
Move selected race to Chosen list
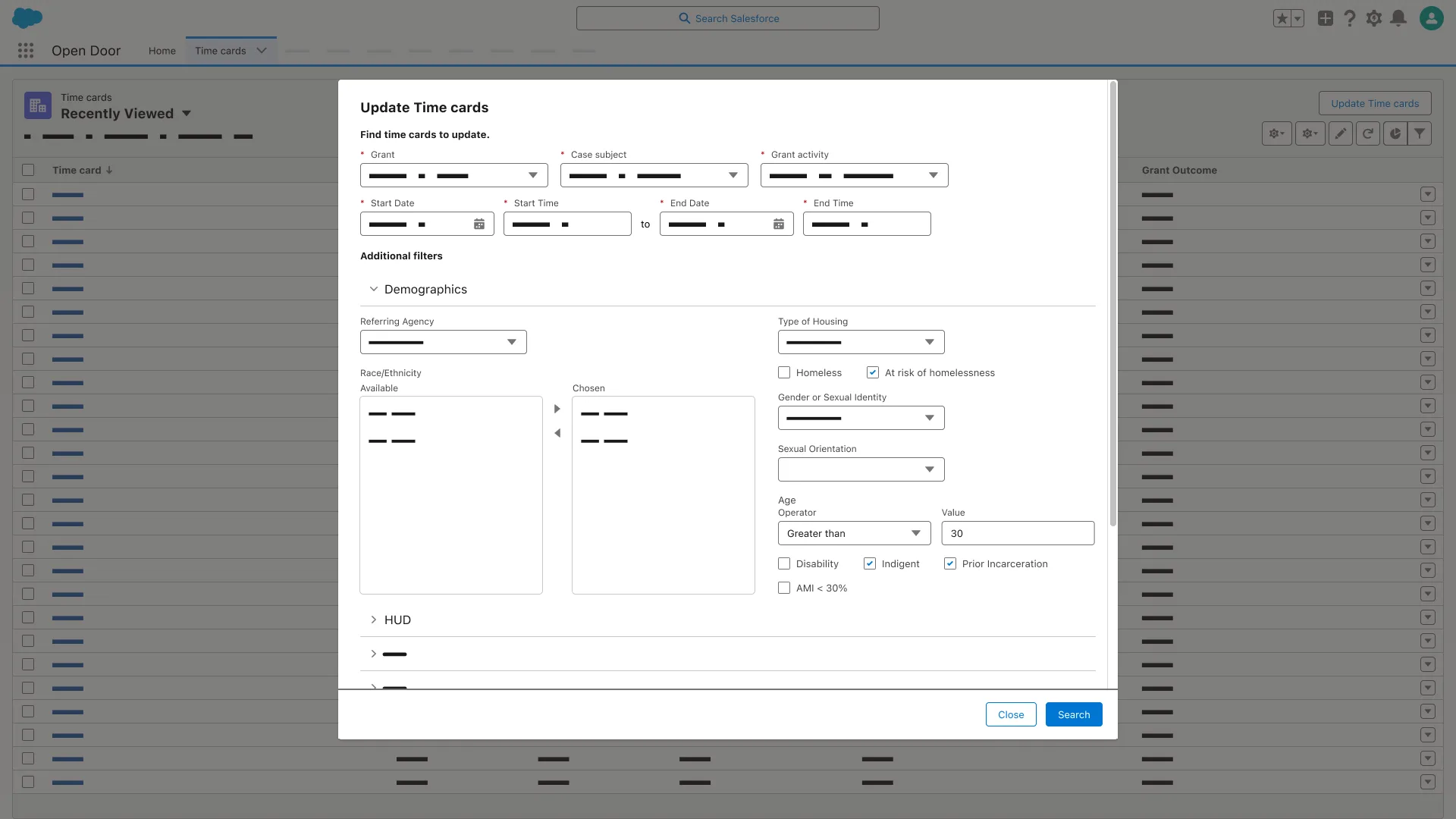557,409
